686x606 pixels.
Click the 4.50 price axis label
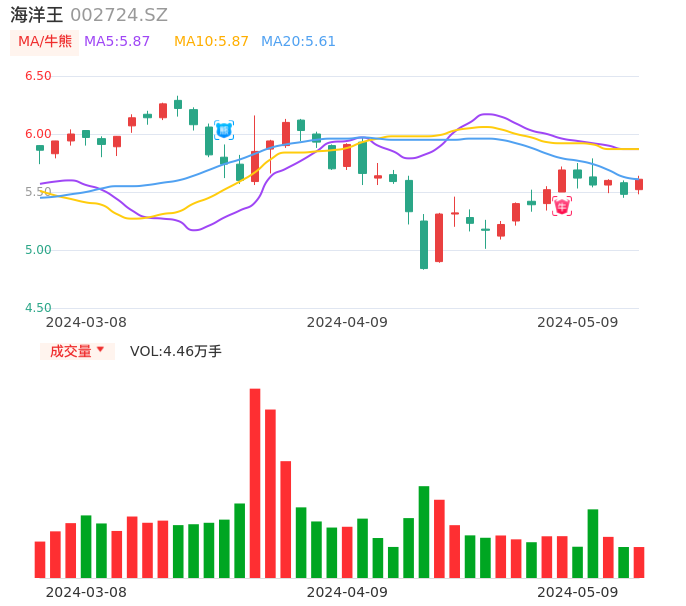[38, 308]
